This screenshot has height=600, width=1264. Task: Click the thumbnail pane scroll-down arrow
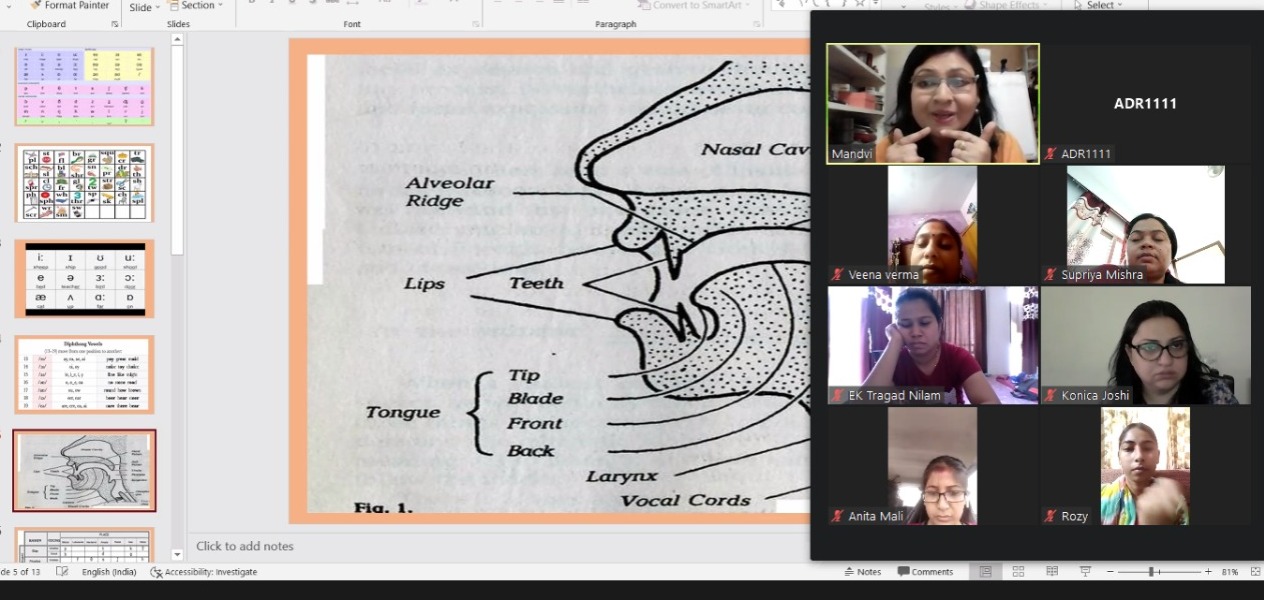(x=177, y=554)
